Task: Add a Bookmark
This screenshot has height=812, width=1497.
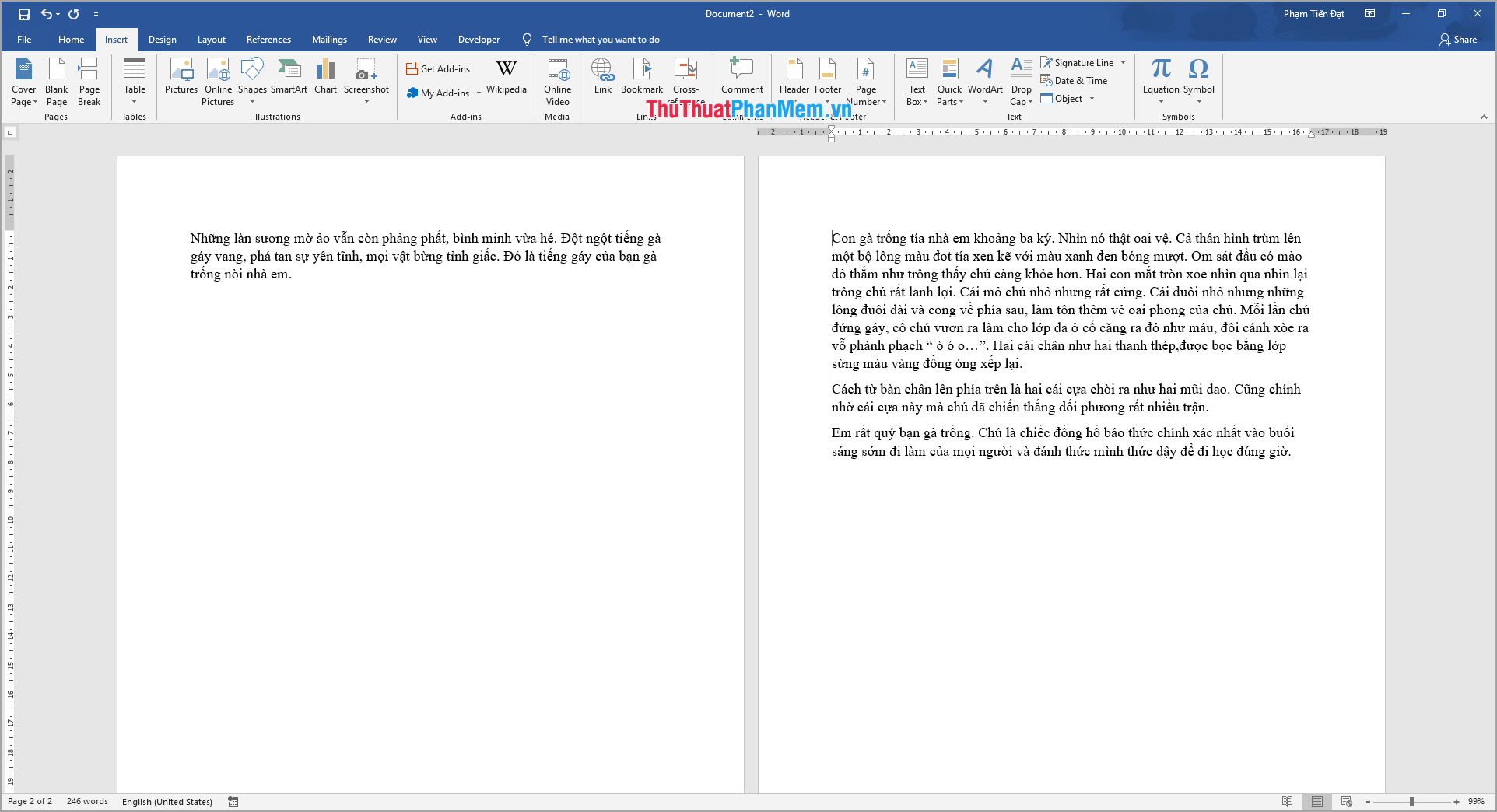Action: (x=642, y=76)
